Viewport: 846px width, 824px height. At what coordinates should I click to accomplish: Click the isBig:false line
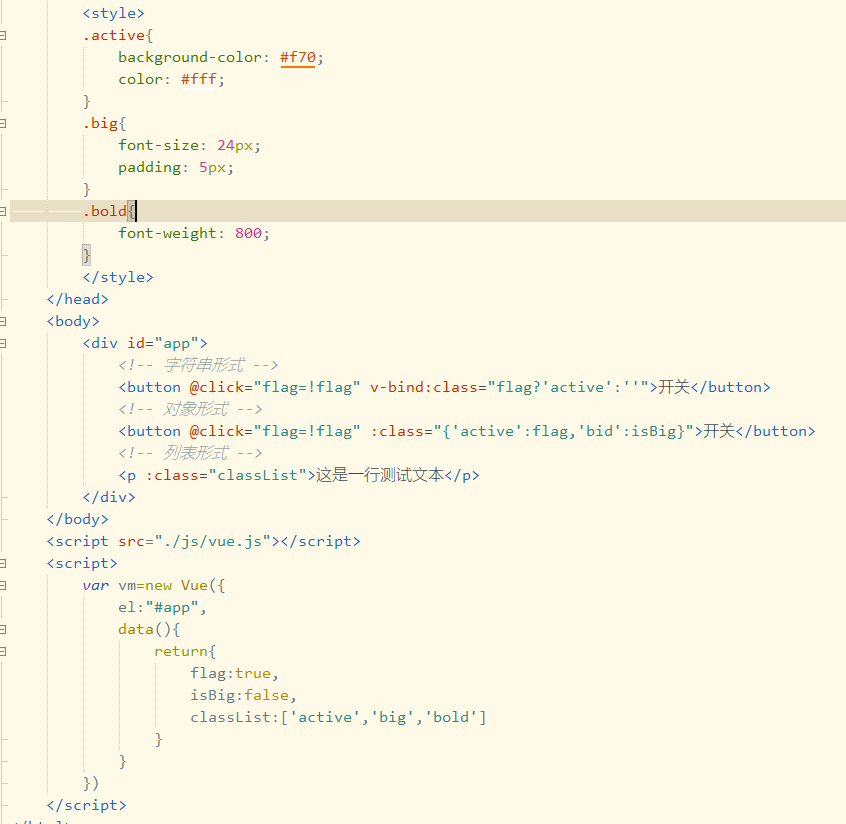click(243, 696)
